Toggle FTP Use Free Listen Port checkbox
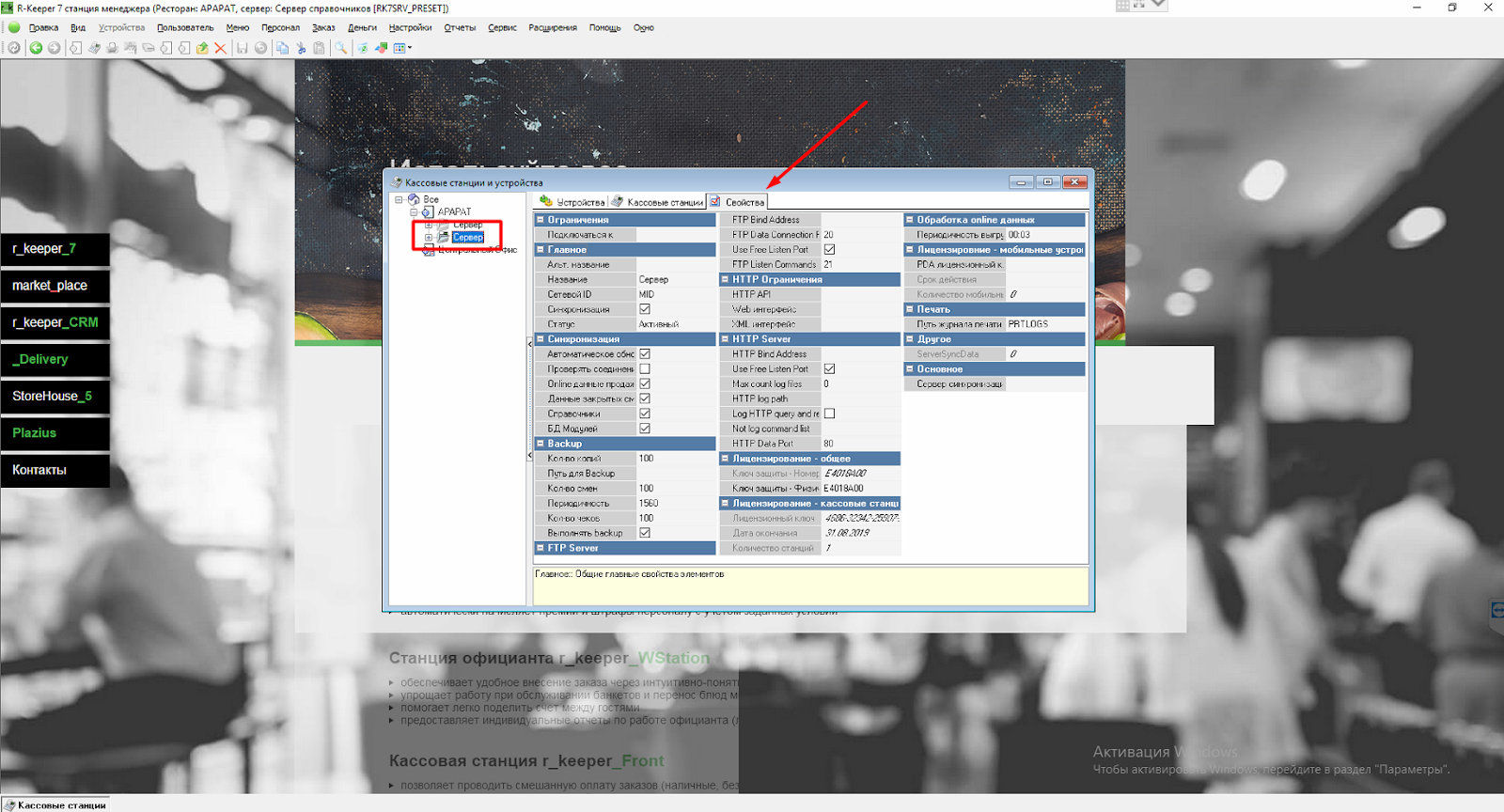Viewport: 1504px width, 812px height. (829, 250)
